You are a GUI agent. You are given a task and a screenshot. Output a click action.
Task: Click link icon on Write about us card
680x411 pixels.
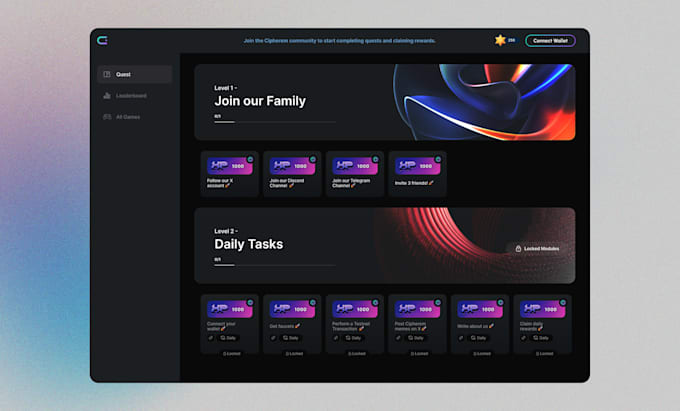pyautogui.click(x=461, y=338)
